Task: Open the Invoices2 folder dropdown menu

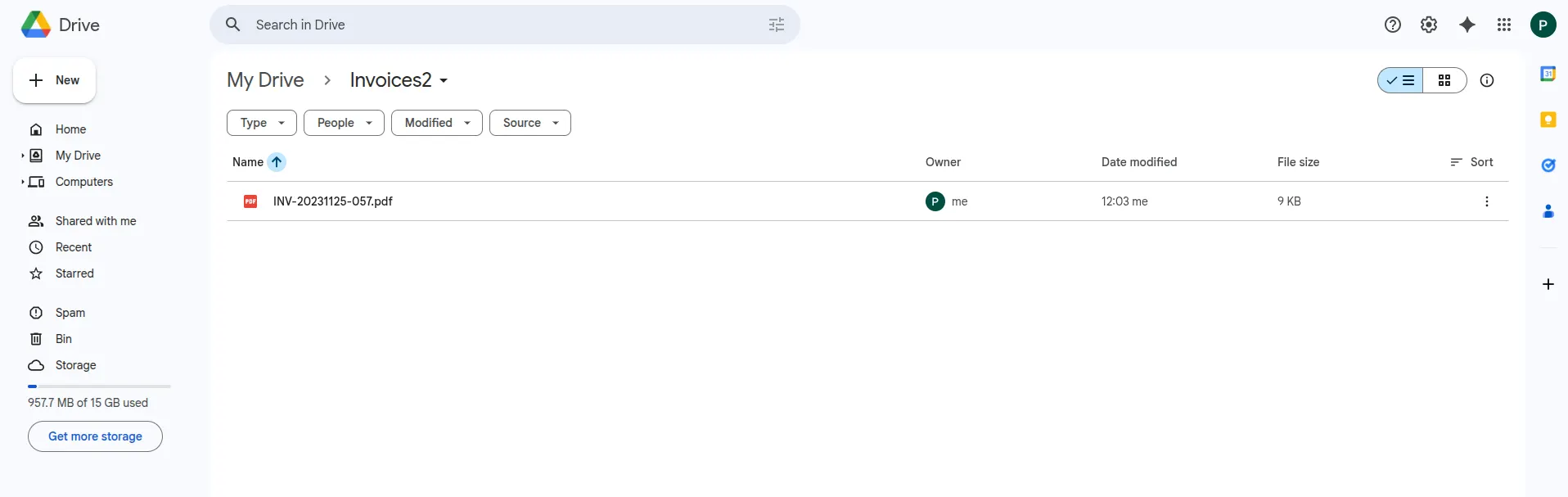Action: coord(399,80)
